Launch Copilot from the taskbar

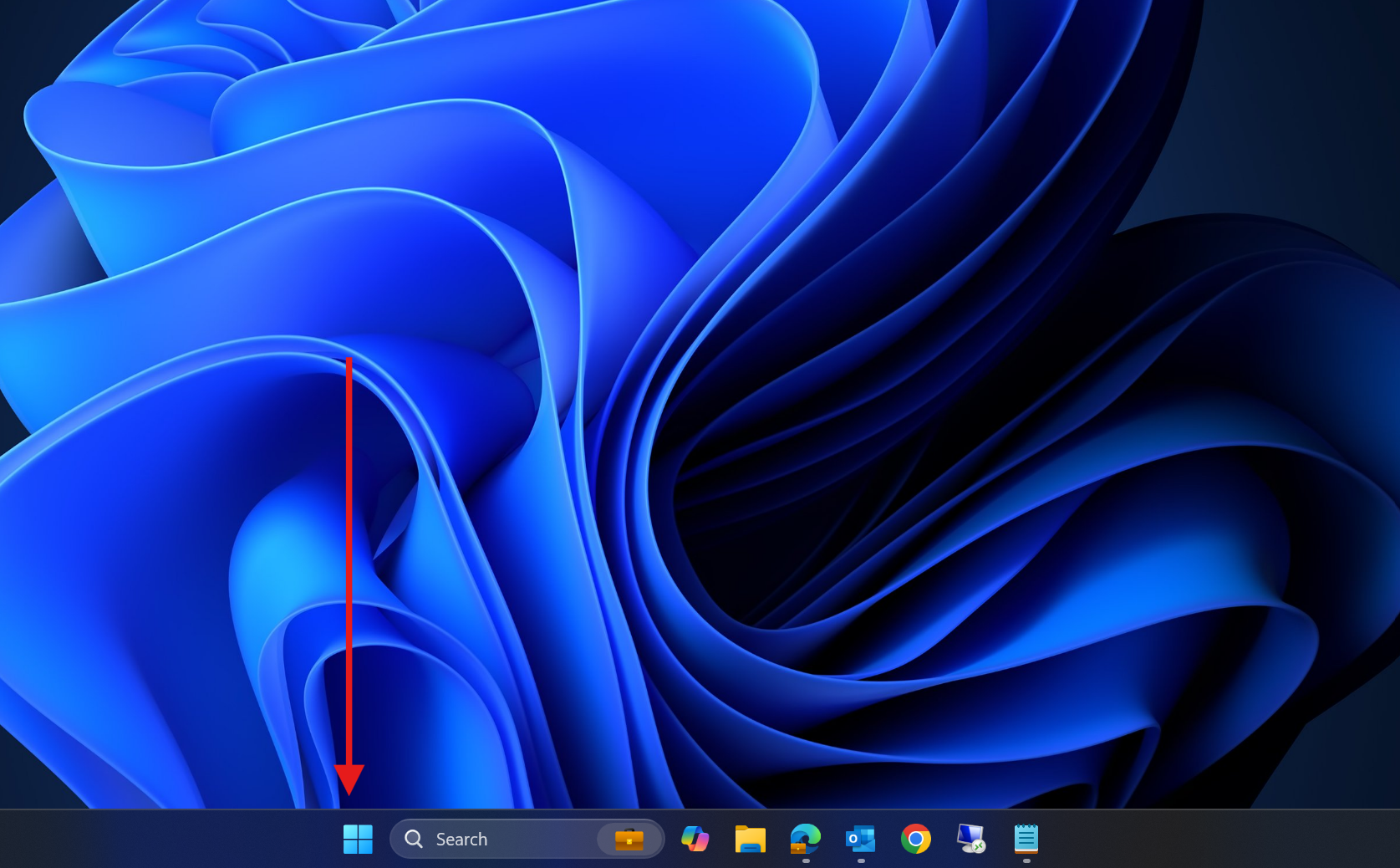[695, 839]
